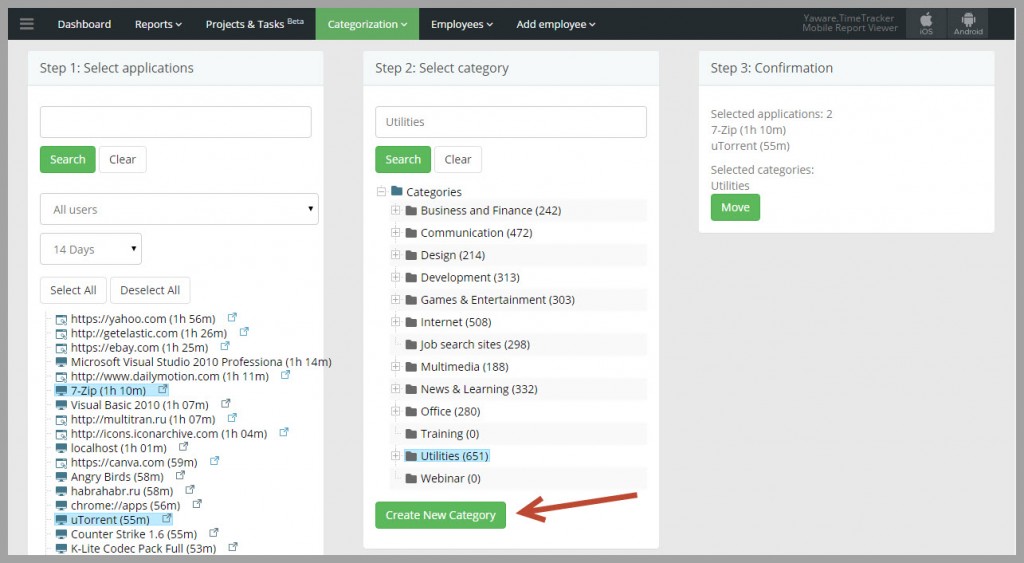Open uTorrent external link icon

click(167, 519)
